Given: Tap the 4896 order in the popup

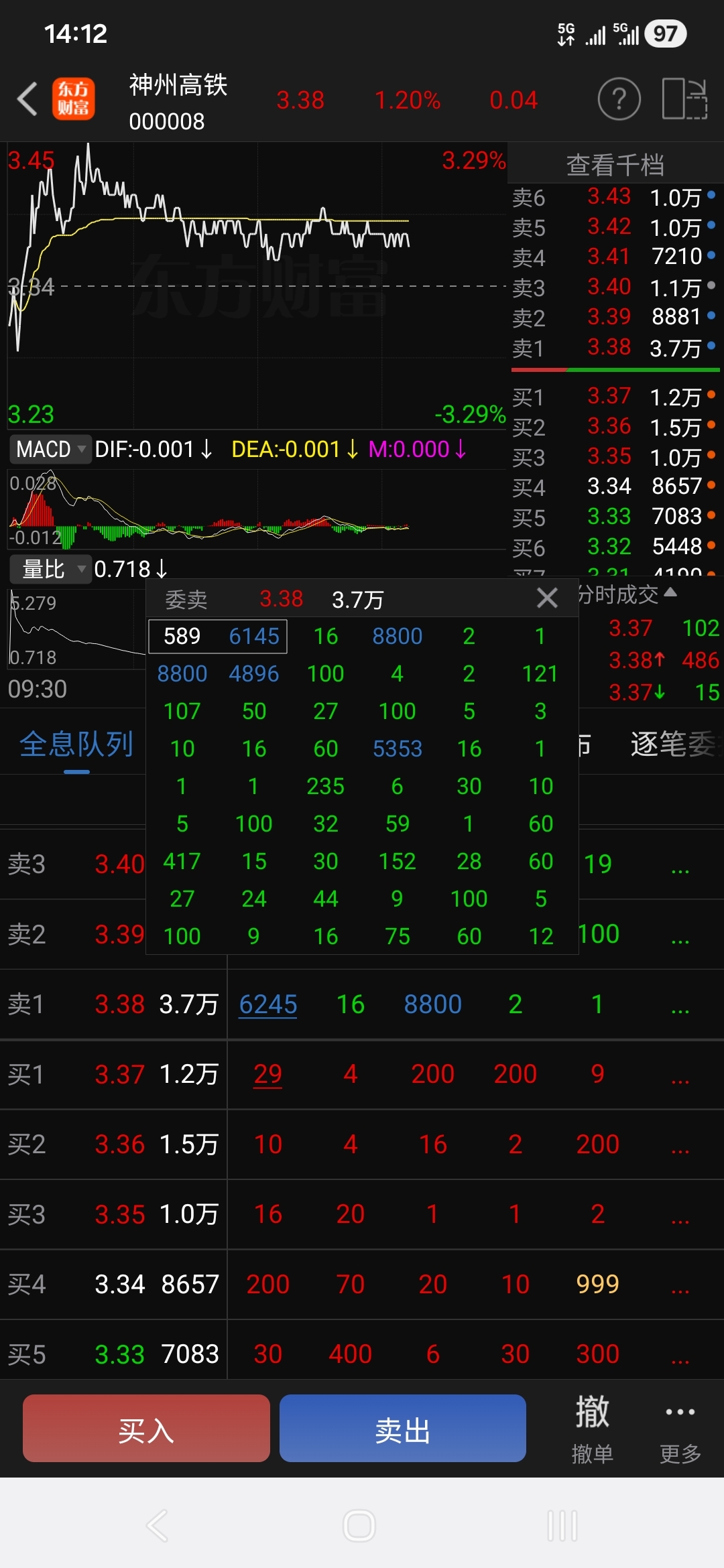Looking at the screenshot, I should point(254,673).
